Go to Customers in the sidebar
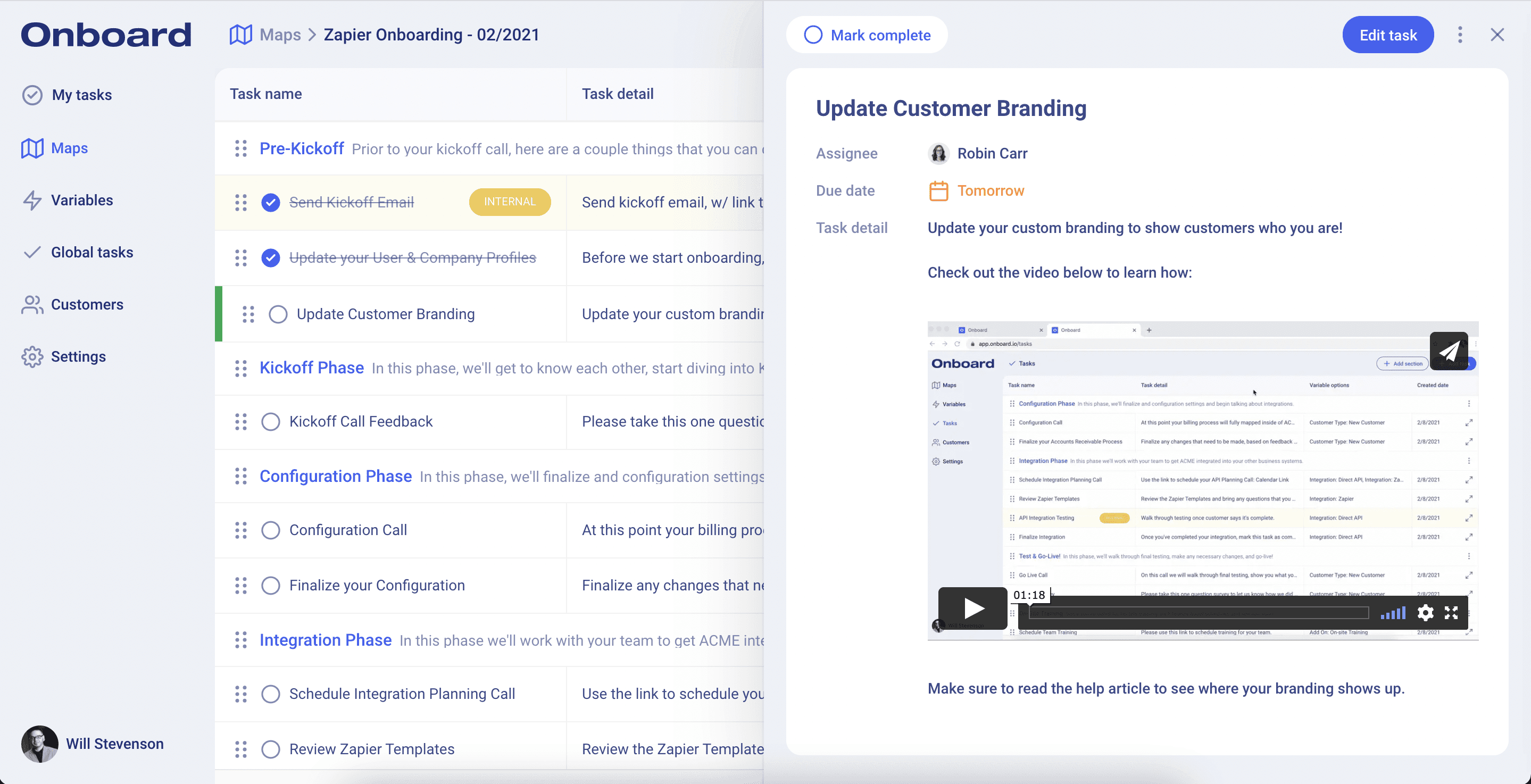The width and height of the screenshot is (1531, 784). (x=87, y=304)
